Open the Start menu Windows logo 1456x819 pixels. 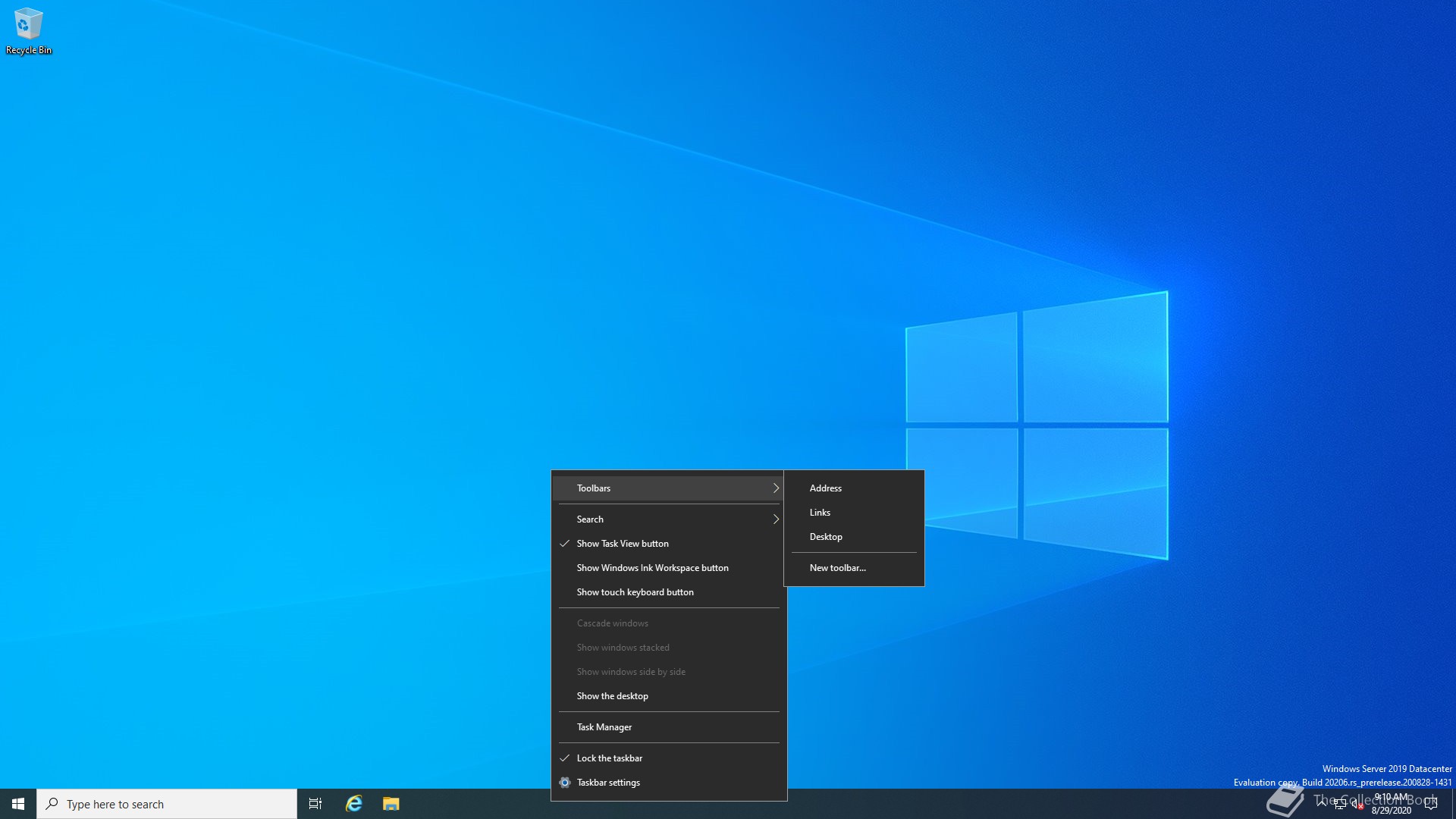click(x=18, y=804)
